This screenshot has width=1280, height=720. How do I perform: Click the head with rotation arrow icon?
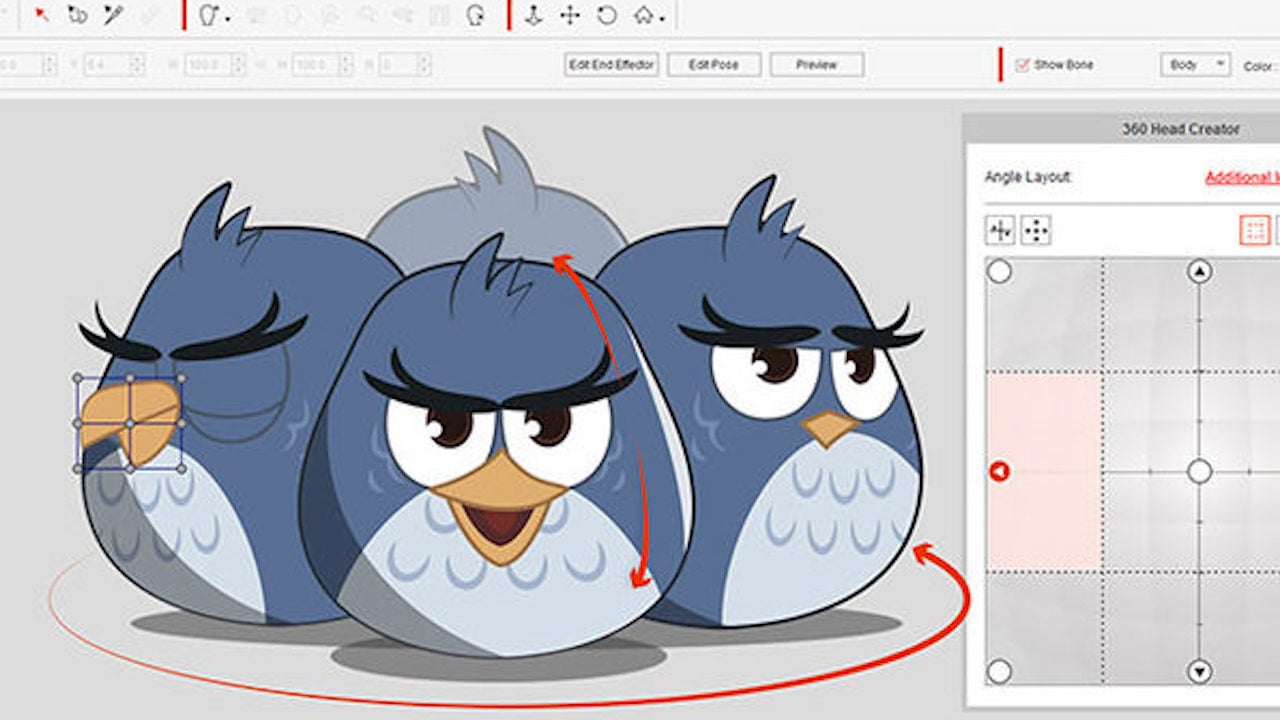tap(476, 15)
